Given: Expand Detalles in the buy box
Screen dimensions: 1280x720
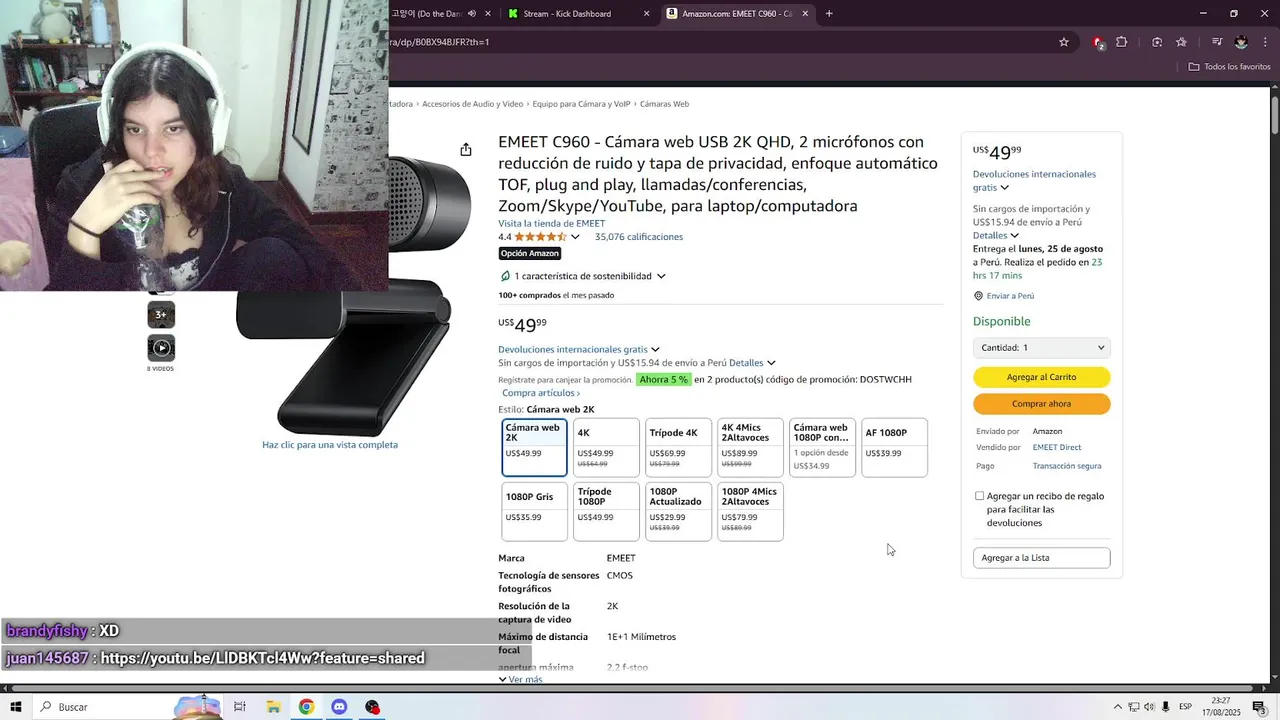Looking at the screenshot, I should pyautogui.click(x=996, y=236).
